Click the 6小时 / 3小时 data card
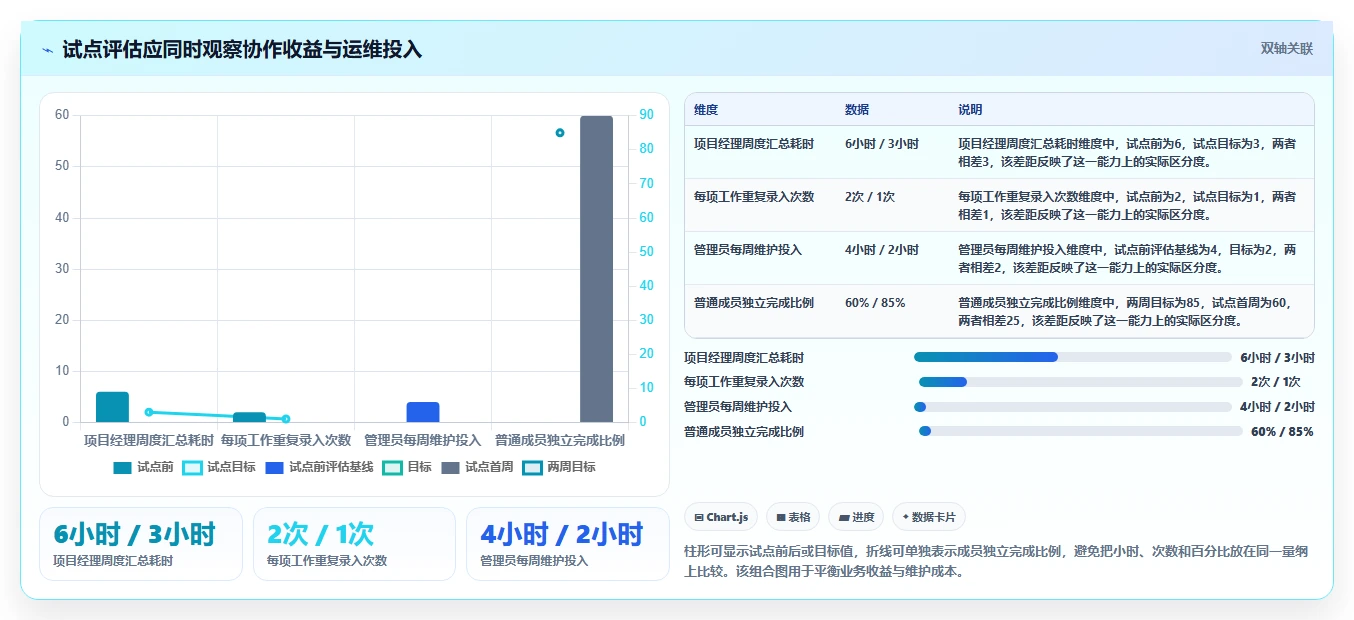Viewport: 1354px width, 620px height. 140,544
